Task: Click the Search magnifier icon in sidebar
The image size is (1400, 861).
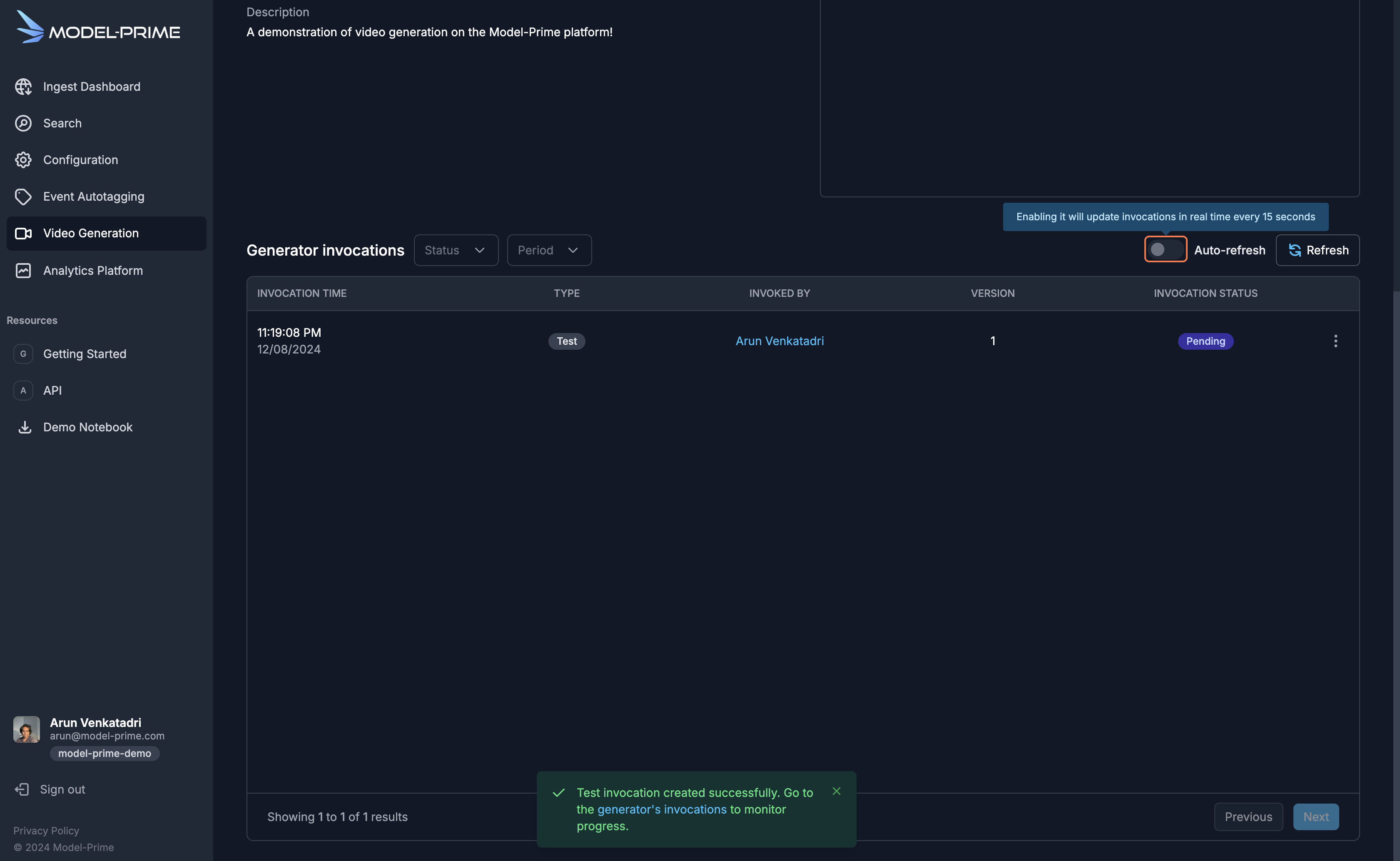Action: (x=23, y=123)
